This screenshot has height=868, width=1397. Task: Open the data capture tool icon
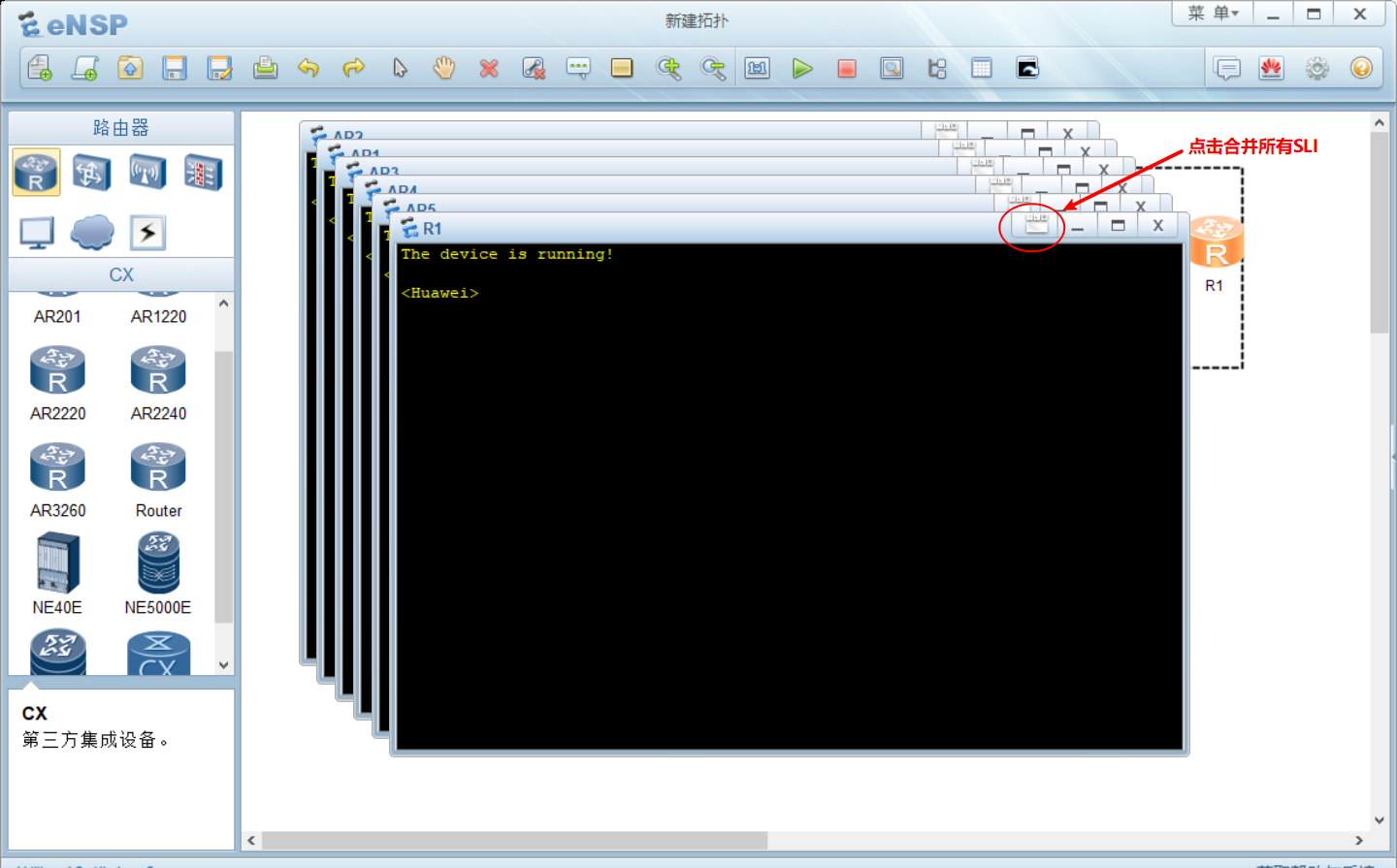point(892,68)
